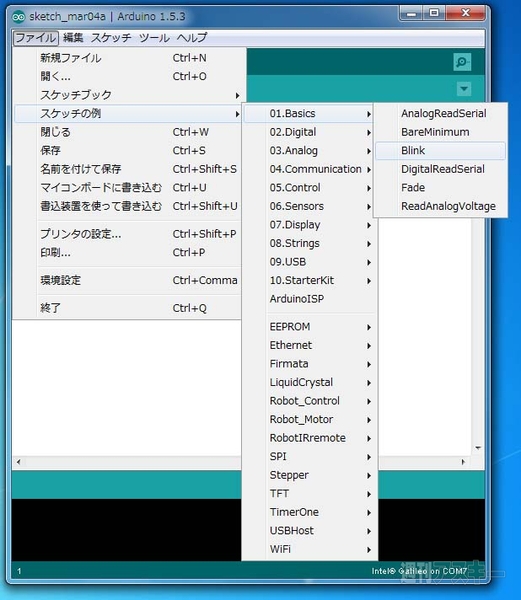Open the Fade example
Image resolution: width=521 pixels, height=600 pixels.
coord(441,188)
